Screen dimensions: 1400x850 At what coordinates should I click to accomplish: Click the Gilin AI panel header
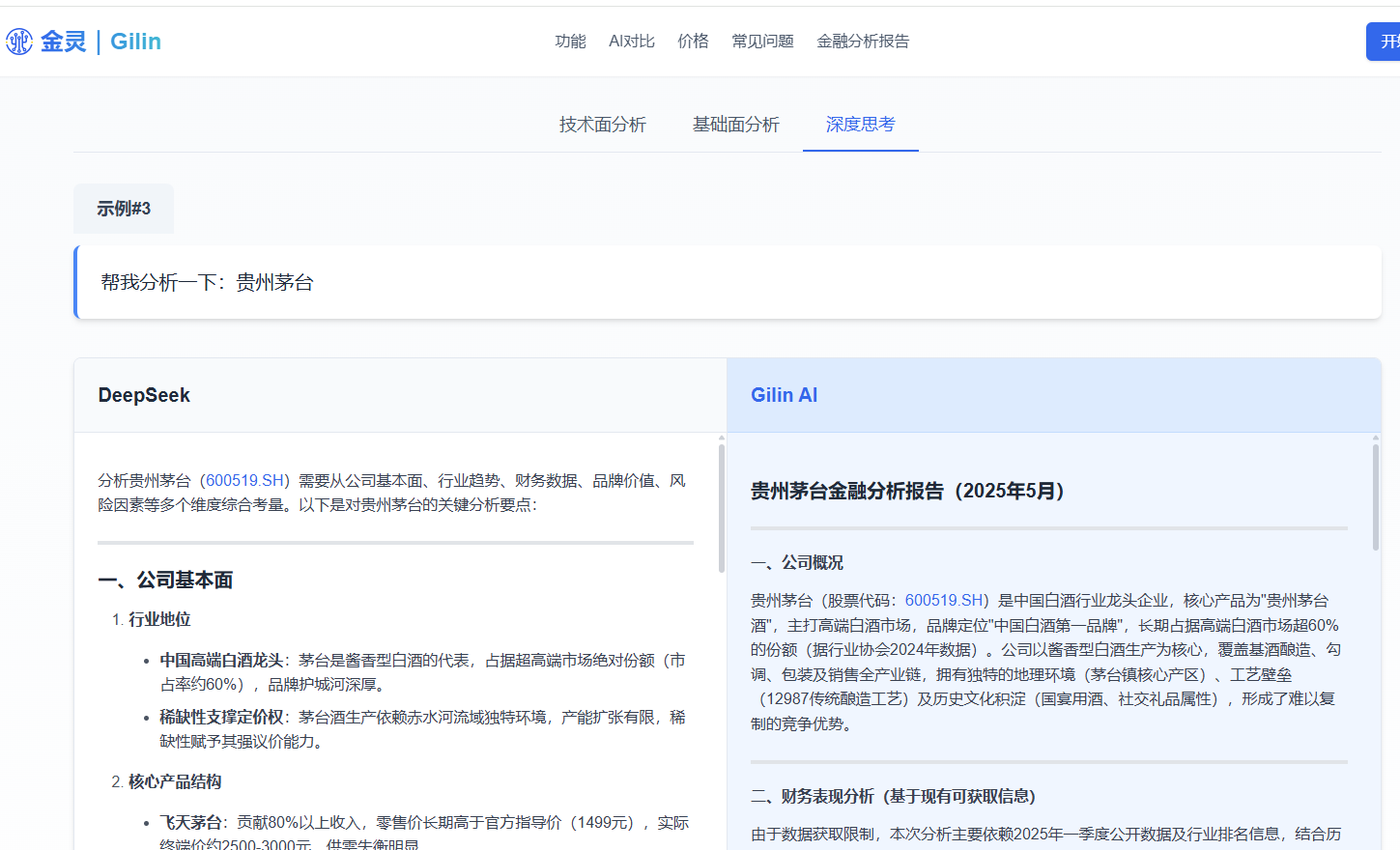click(1054, 395)
